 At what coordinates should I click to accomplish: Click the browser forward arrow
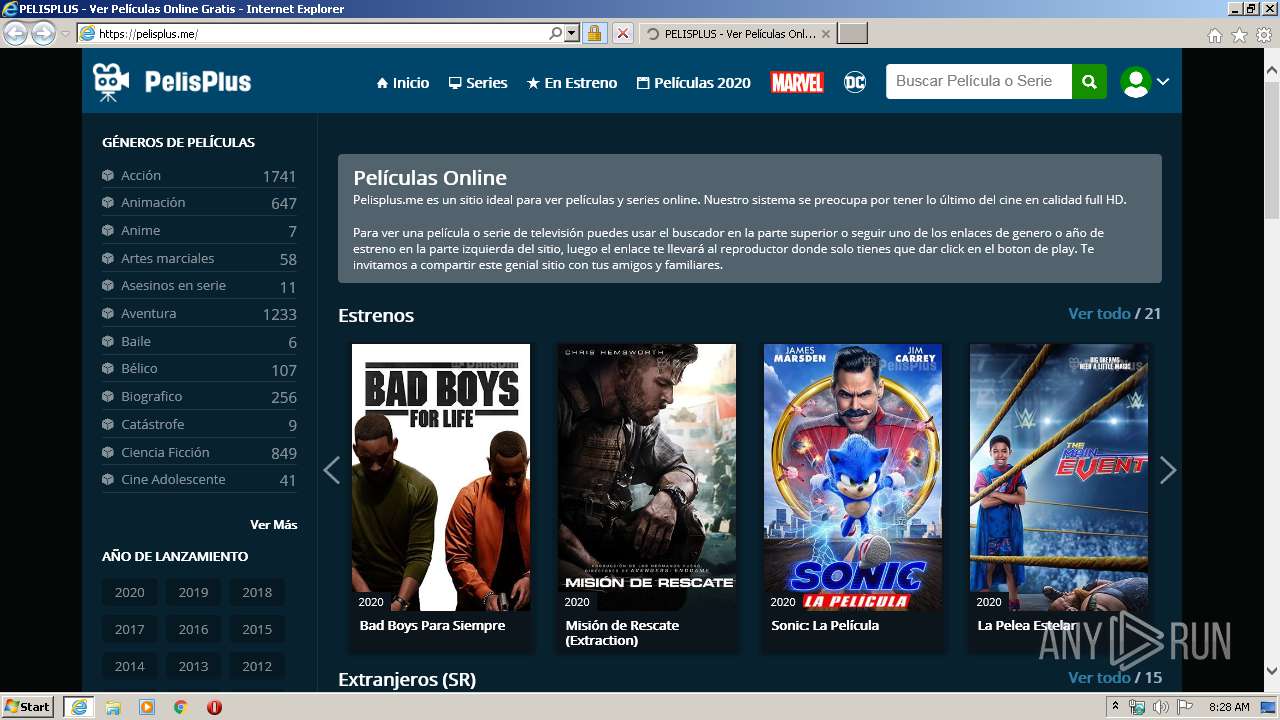pyautogui.click(x=43, y=33)
